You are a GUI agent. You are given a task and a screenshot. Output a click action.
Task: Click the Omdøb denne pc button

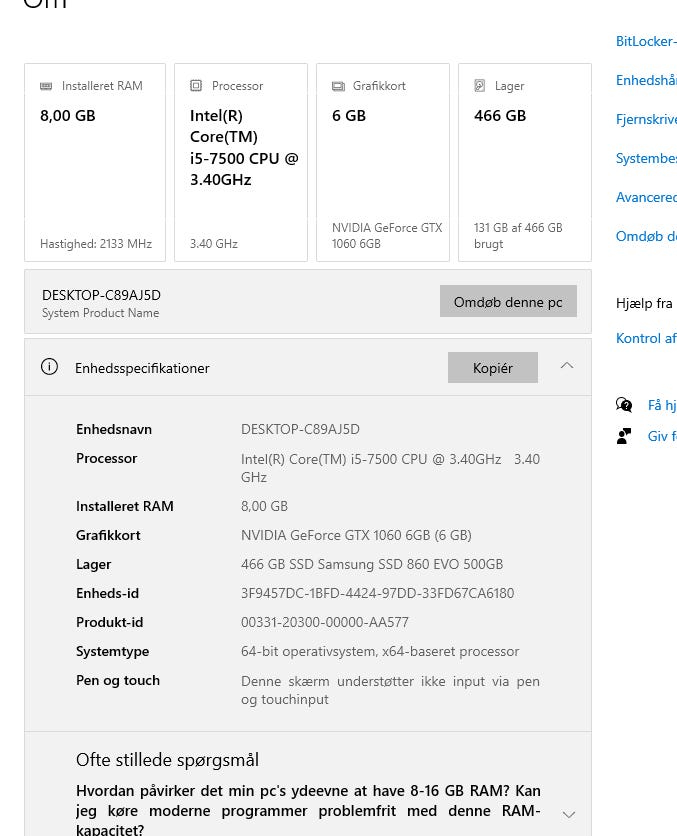click(508, 301)
